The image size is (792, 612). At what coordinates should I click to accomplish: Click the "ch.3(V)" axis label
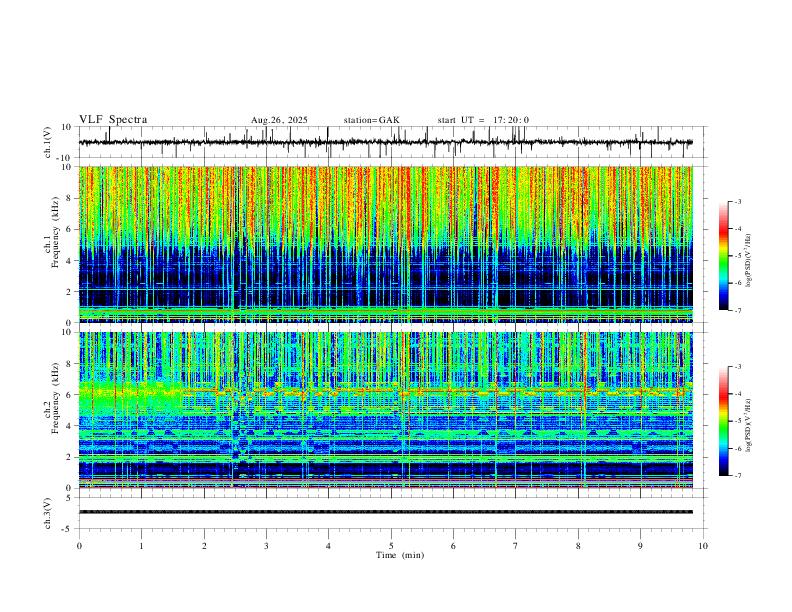(x=48, y=514)
